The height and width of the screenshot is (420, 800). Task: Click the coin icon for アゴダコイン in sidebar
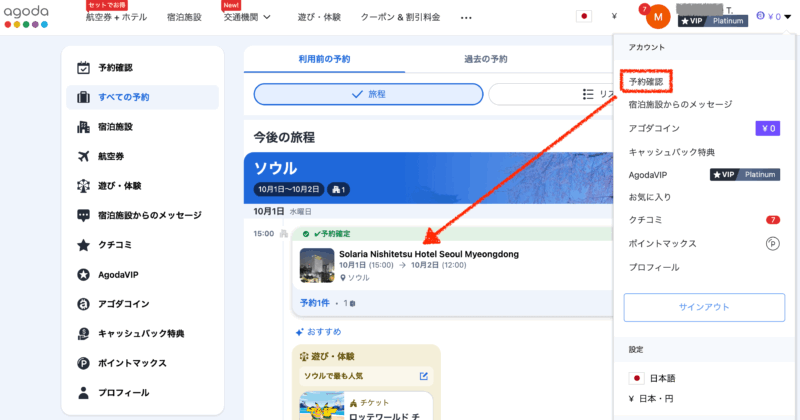83,304
